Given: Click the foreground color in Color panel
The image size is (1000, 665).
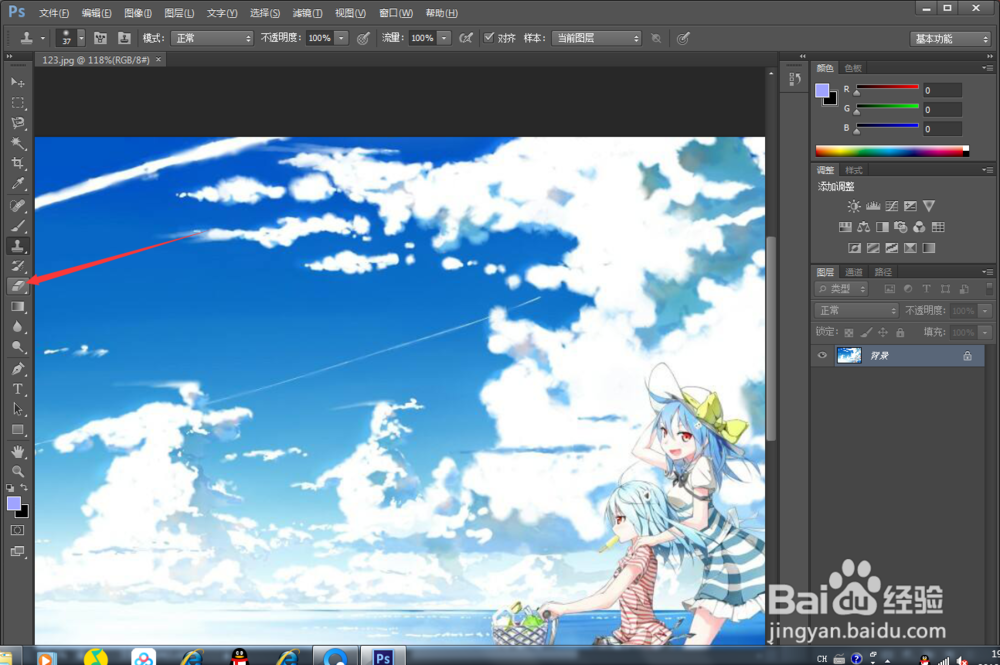Looking at the screenshot, I should [x=822, y=91].
